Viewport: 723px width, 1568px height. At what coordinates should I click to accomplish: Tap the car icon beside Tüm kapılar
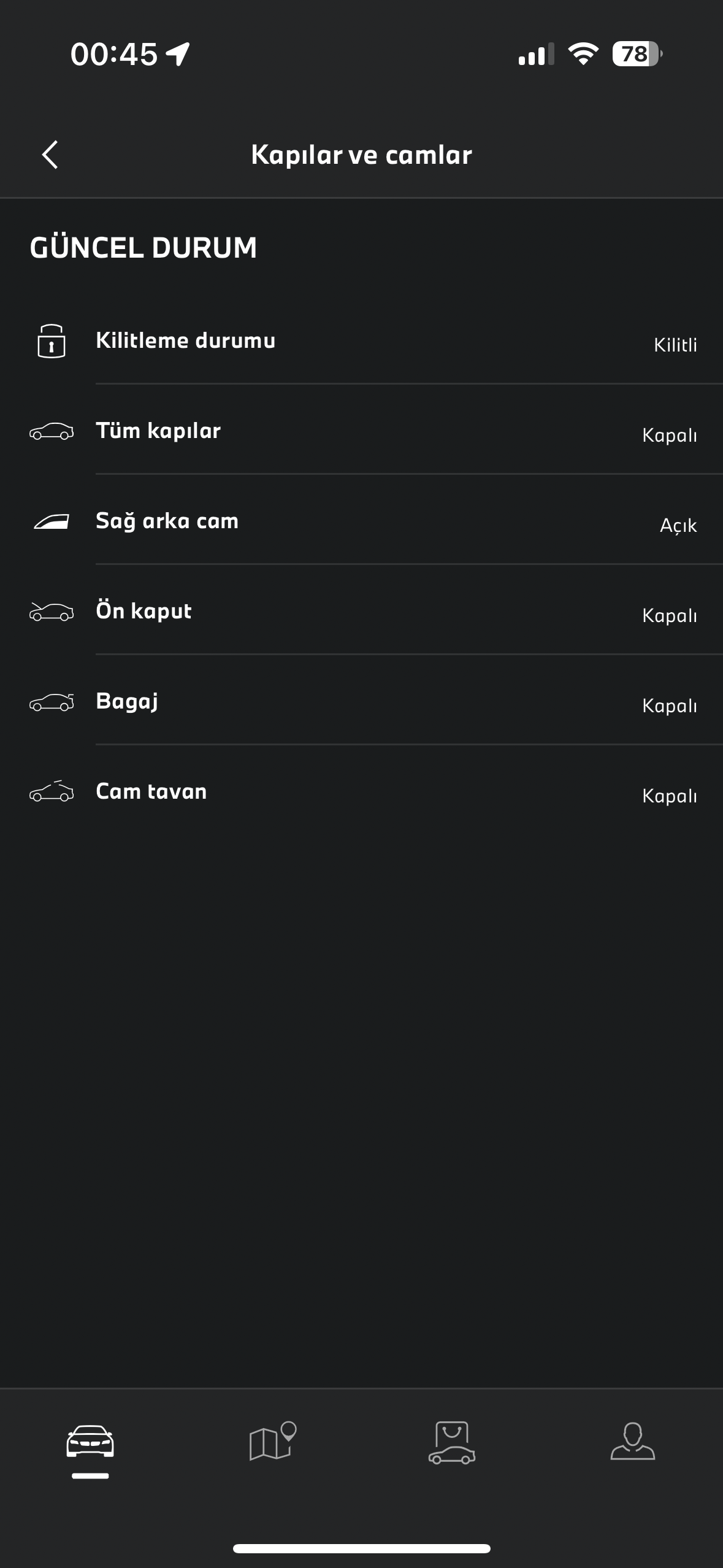(52, 431)
